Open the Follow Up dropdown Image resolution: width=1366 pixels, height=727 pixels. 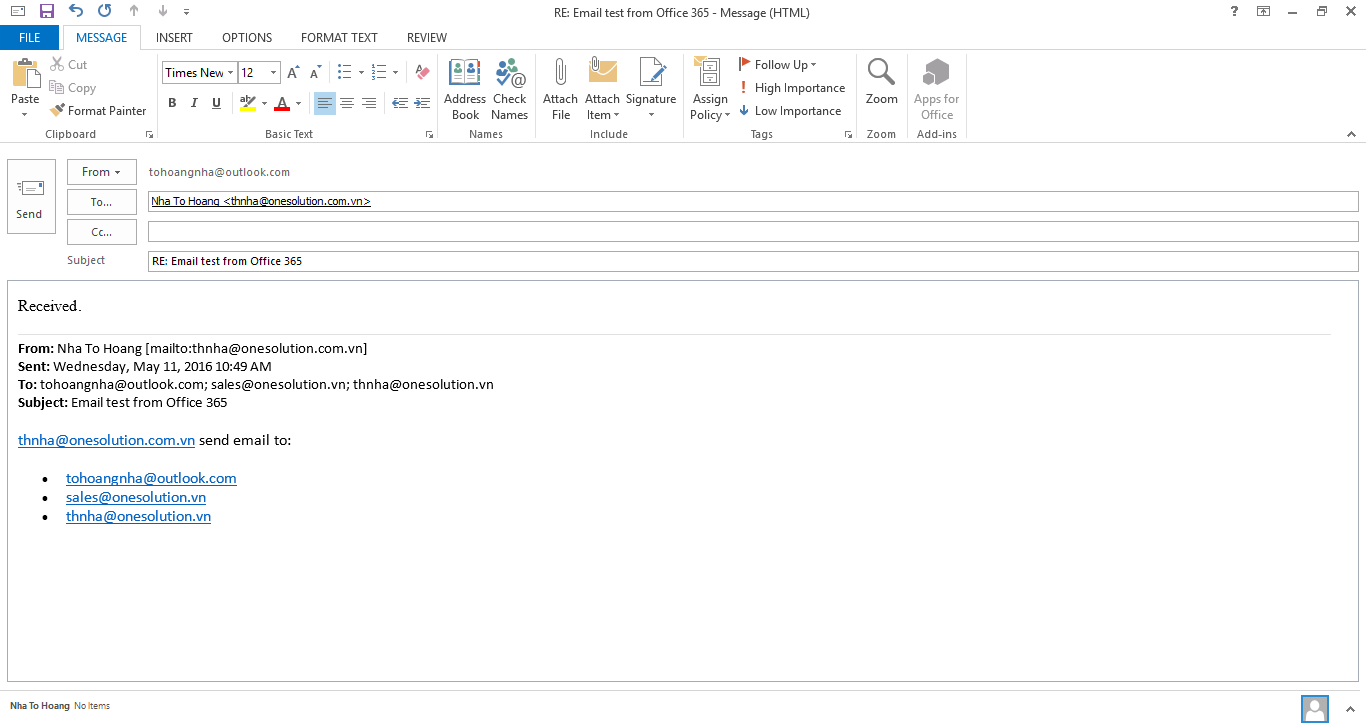(778, 65)
